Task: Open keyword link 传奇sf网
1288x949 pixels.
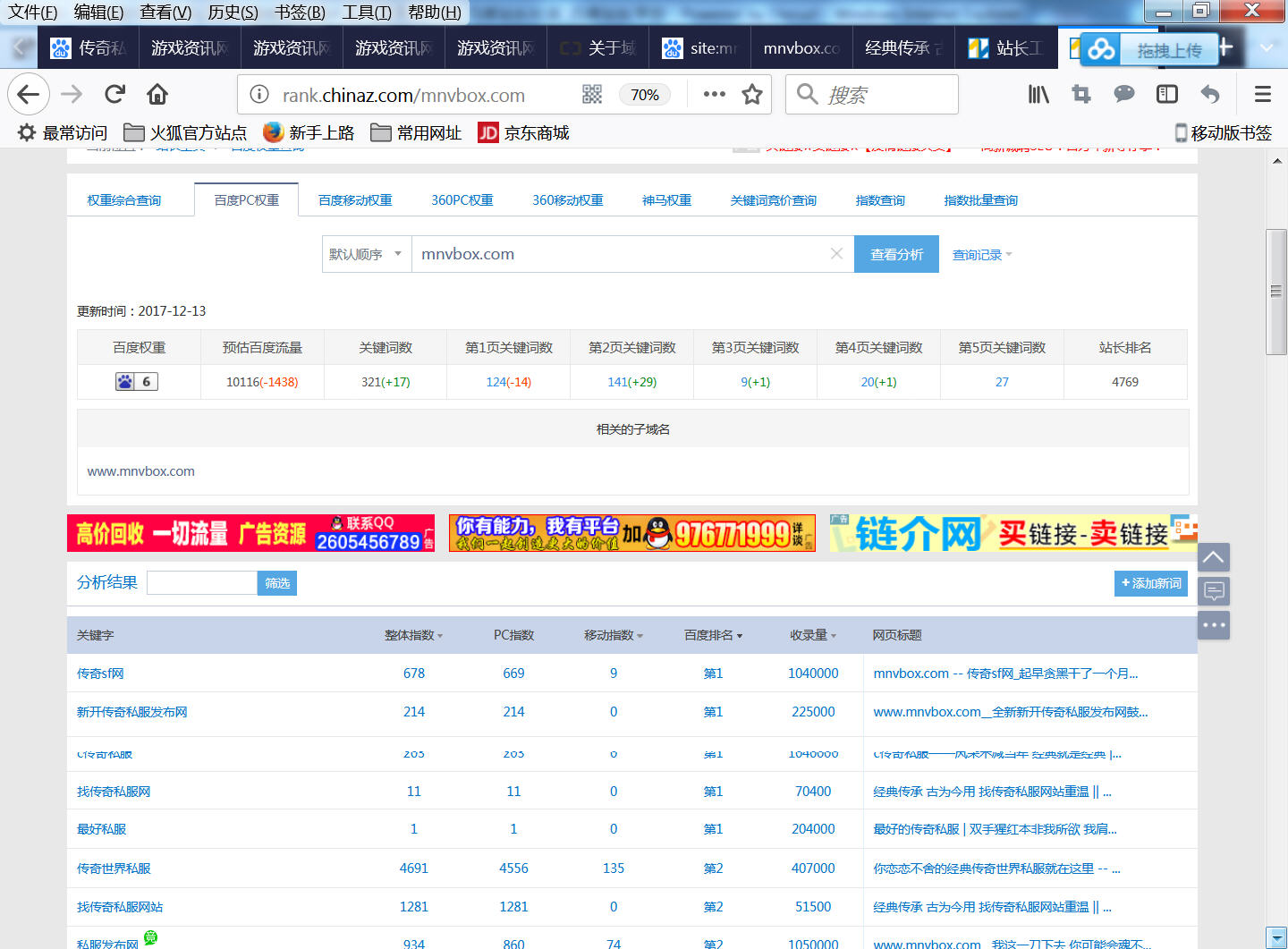Action: (x=100, y=674)
